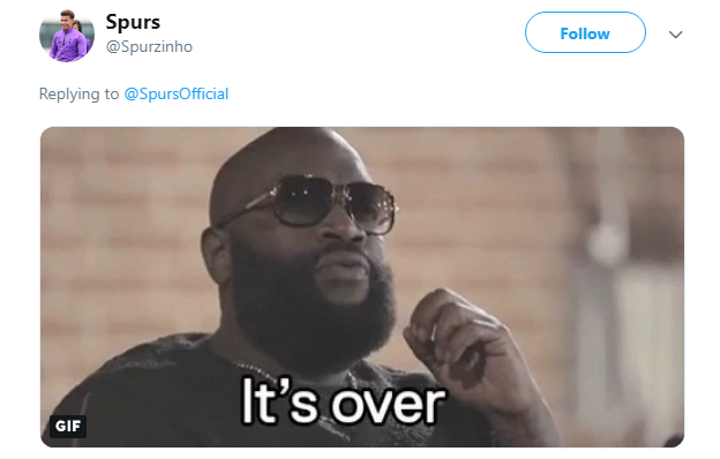Visit the @Spurzinho handle link
720x459 pixels.
pos(149,46)
